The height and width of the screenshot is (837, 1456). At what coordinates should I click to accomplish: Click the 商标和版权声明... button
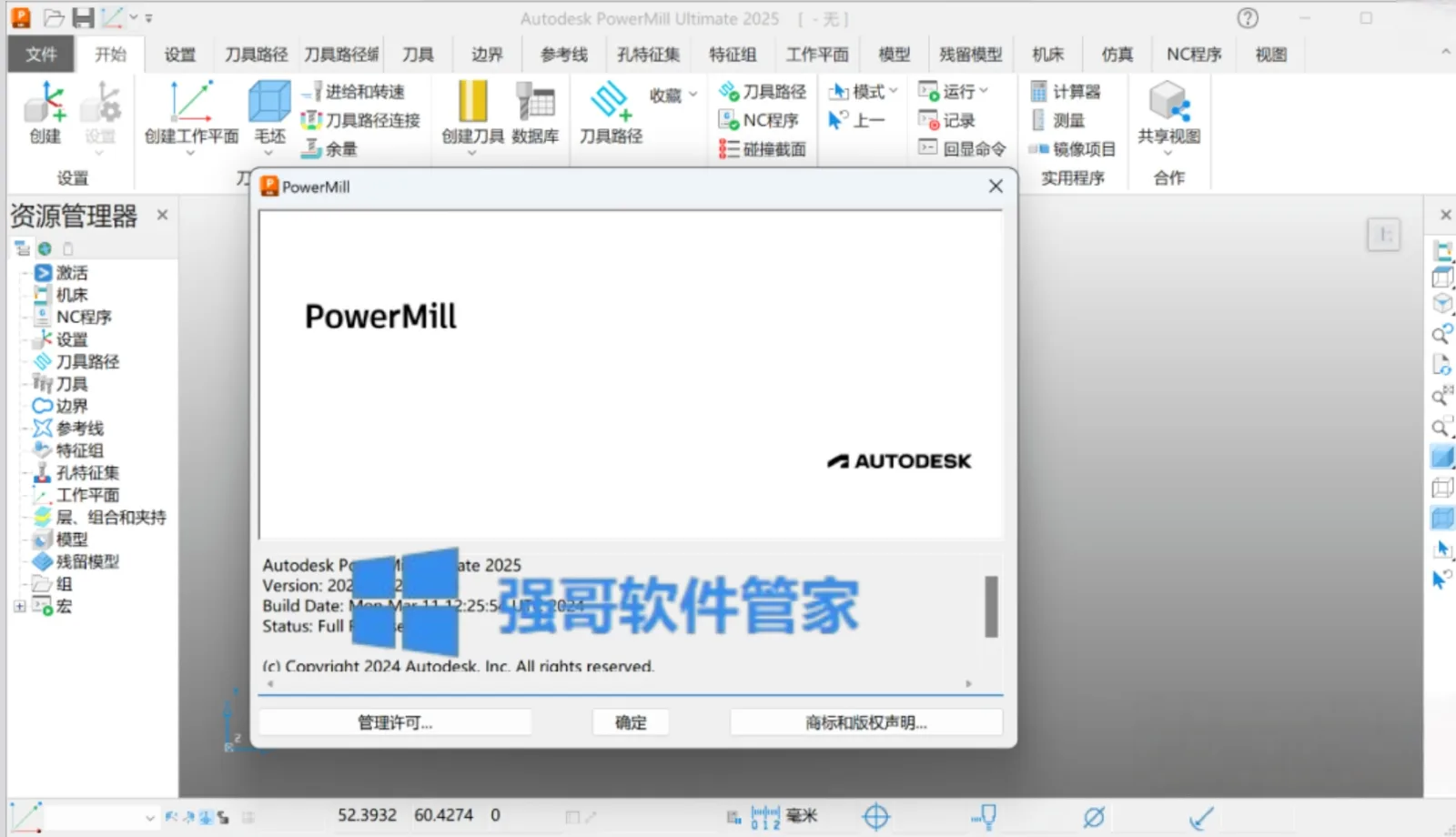pyautogui.click(x=866, y=722)
